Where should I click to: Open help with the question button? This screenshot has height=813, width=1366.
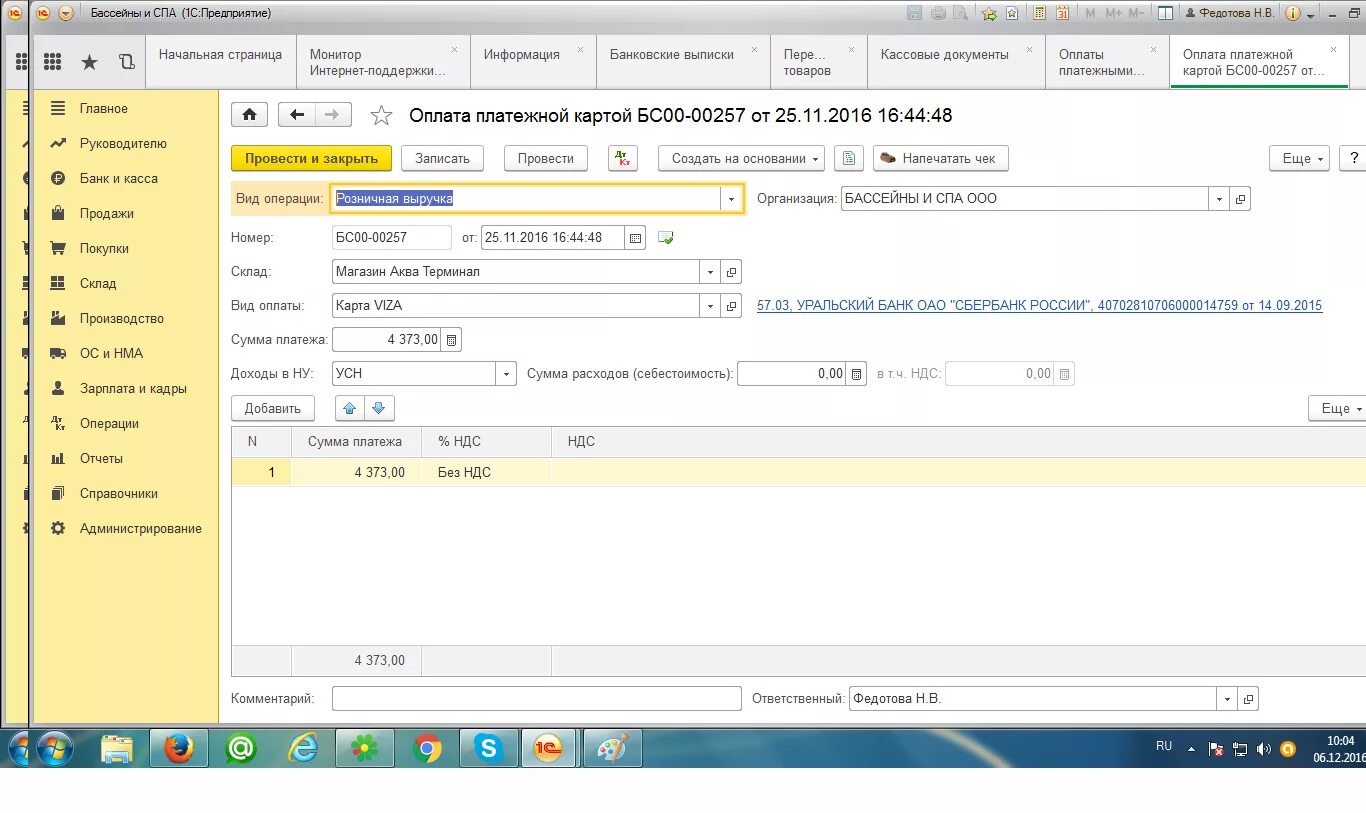(1353, 158)
